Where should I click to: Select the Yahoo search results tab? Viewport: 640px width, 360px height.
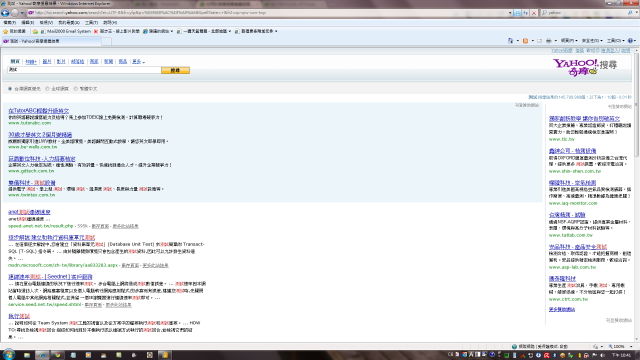[x=51, y=41]
